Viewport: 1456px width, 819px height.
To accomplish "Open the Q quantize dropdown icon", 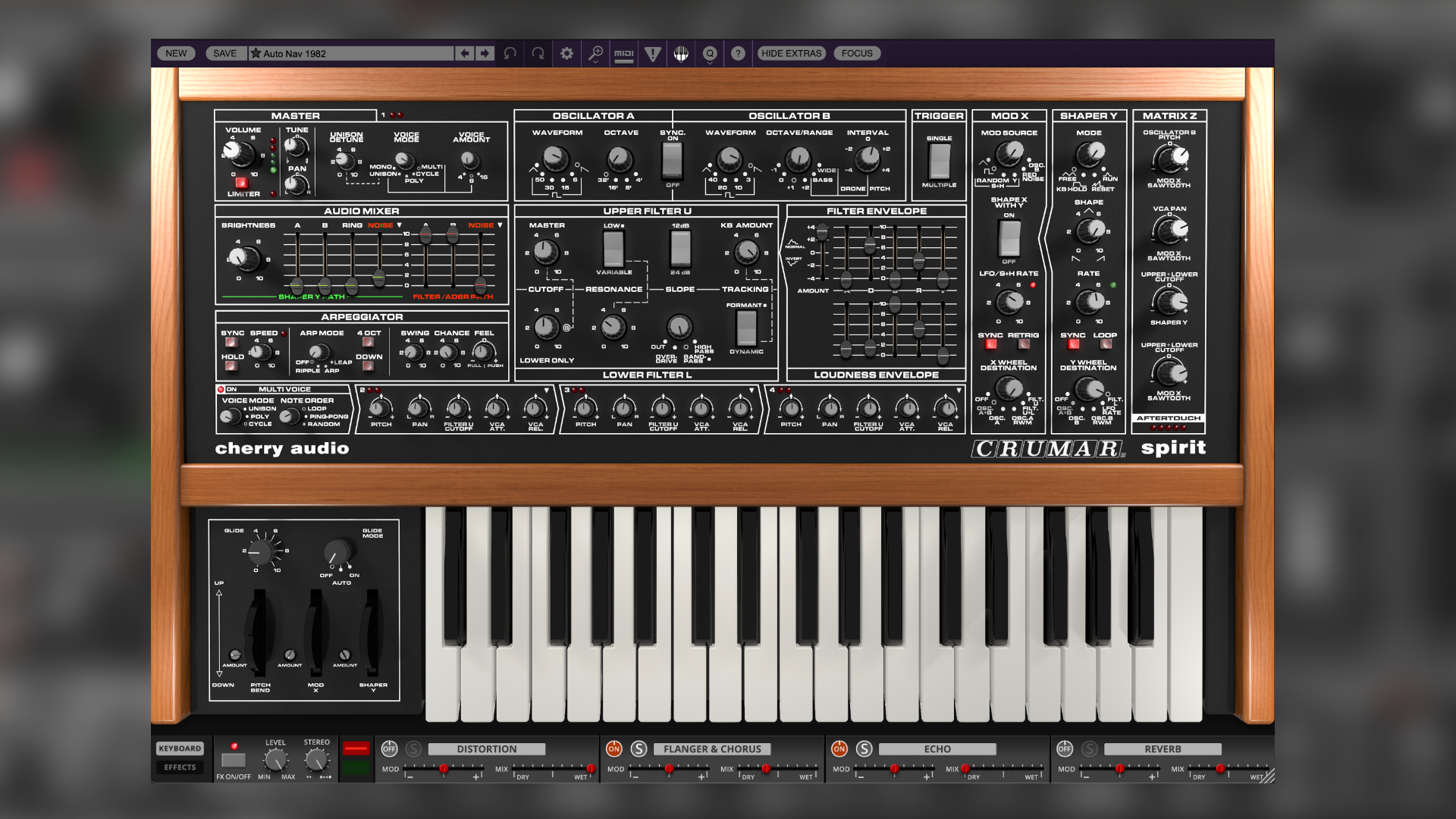I will tap(710, 53).
